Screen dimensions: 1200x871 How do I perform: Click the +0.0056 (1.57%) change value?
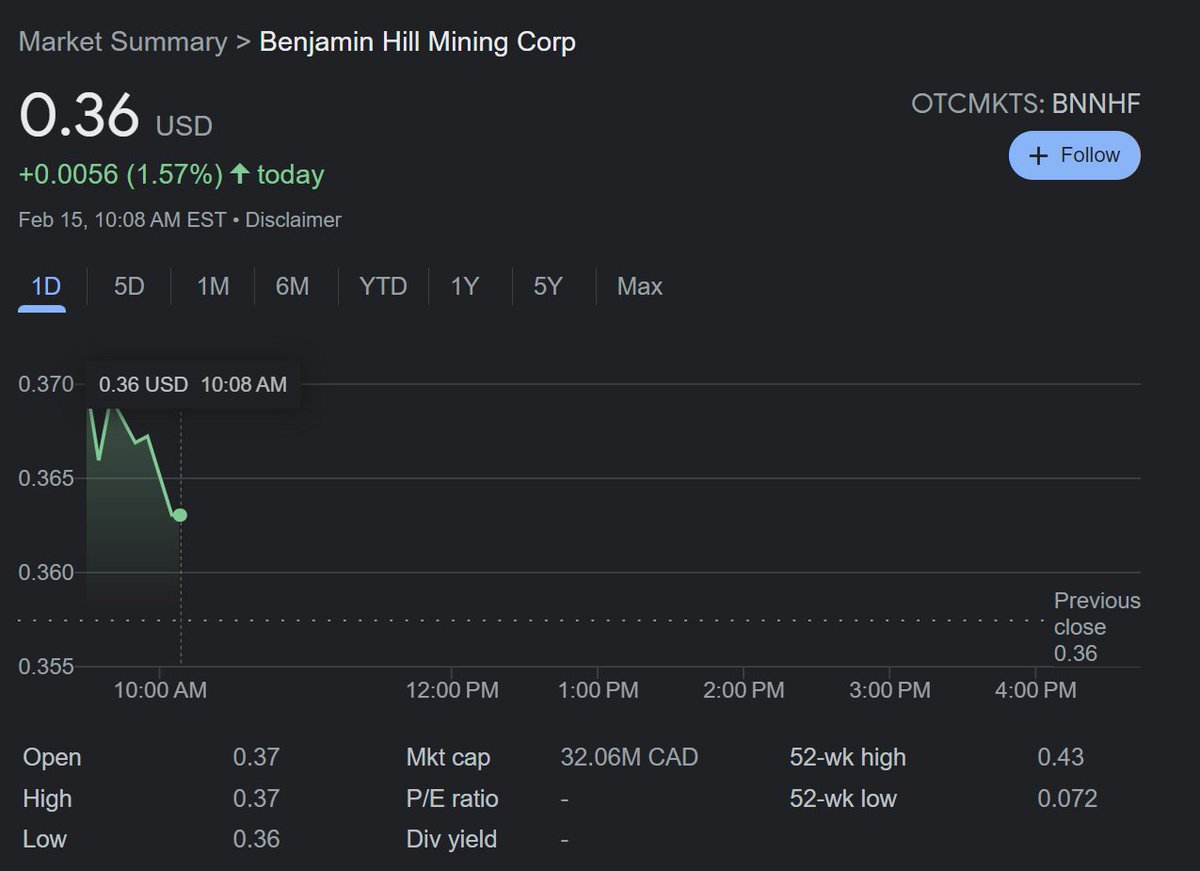[x=121, y=175]
